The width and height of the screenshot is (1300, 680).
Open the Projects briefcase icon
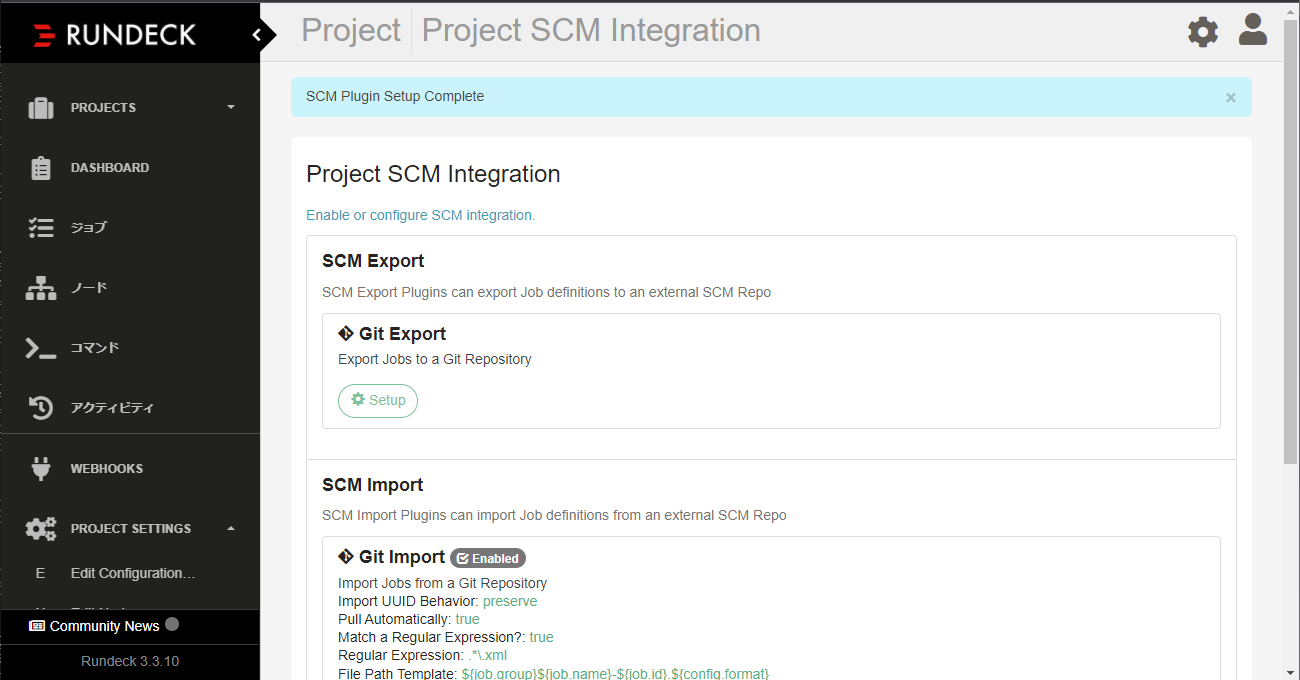tap(41, 107)
